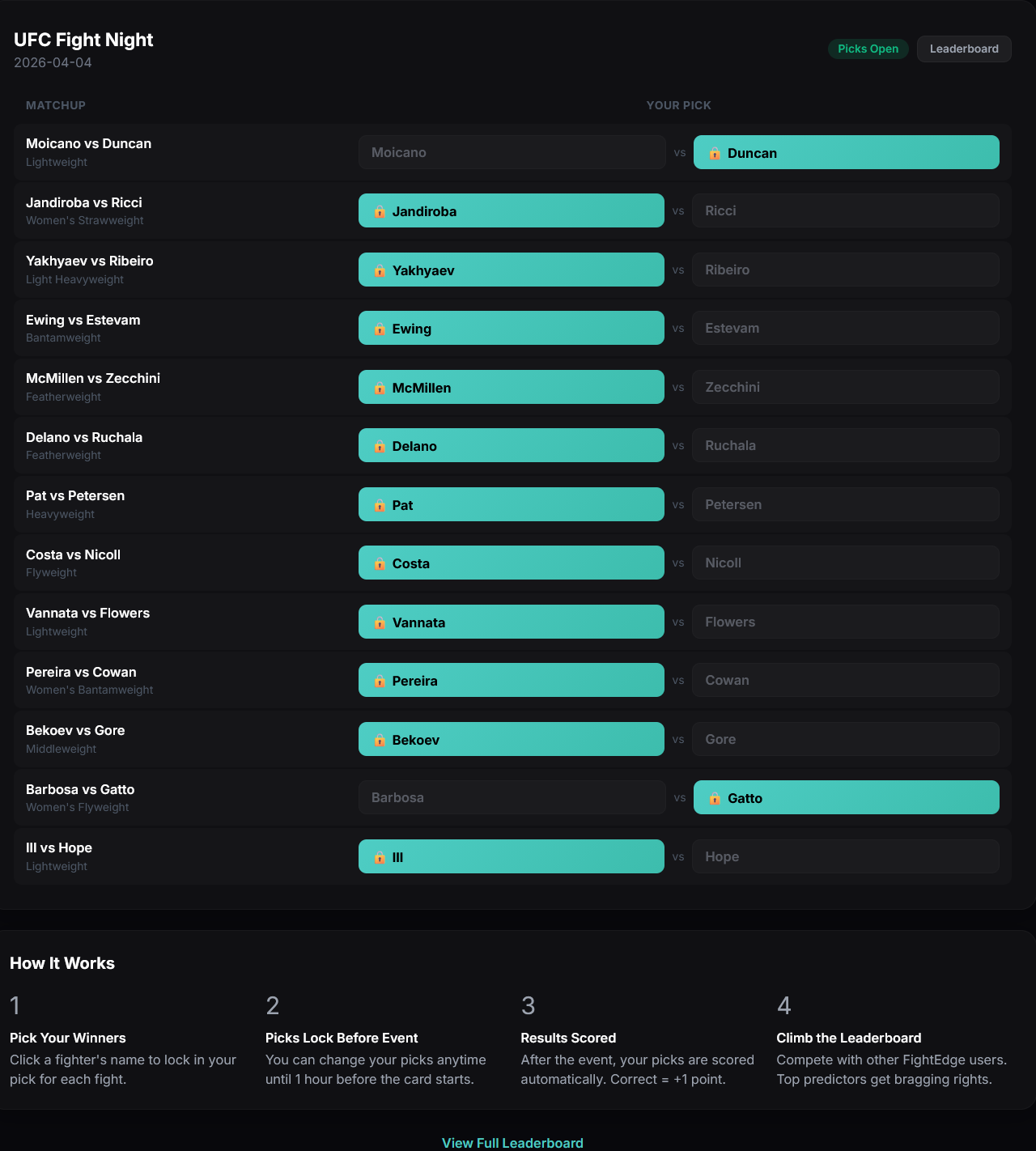Image resolution: width=1036 pixels, height=1151 pixels.
Task: Click the lock icon beside Vannata
Action: tap(380, 622)
